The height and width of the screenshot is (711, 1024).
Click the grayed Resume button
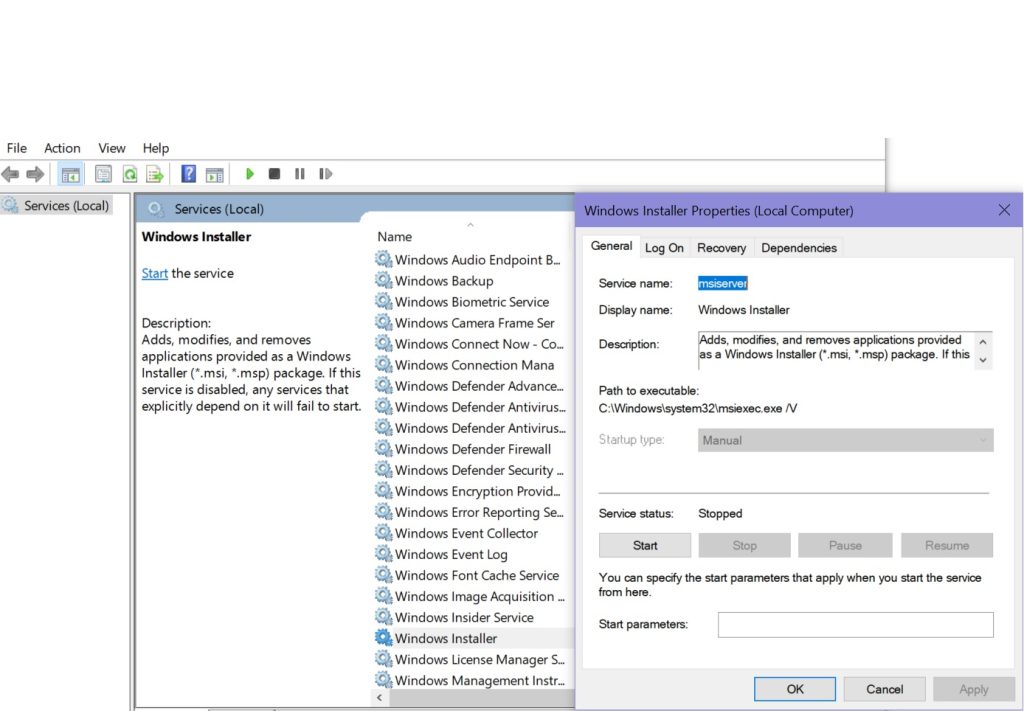point(947,545)
